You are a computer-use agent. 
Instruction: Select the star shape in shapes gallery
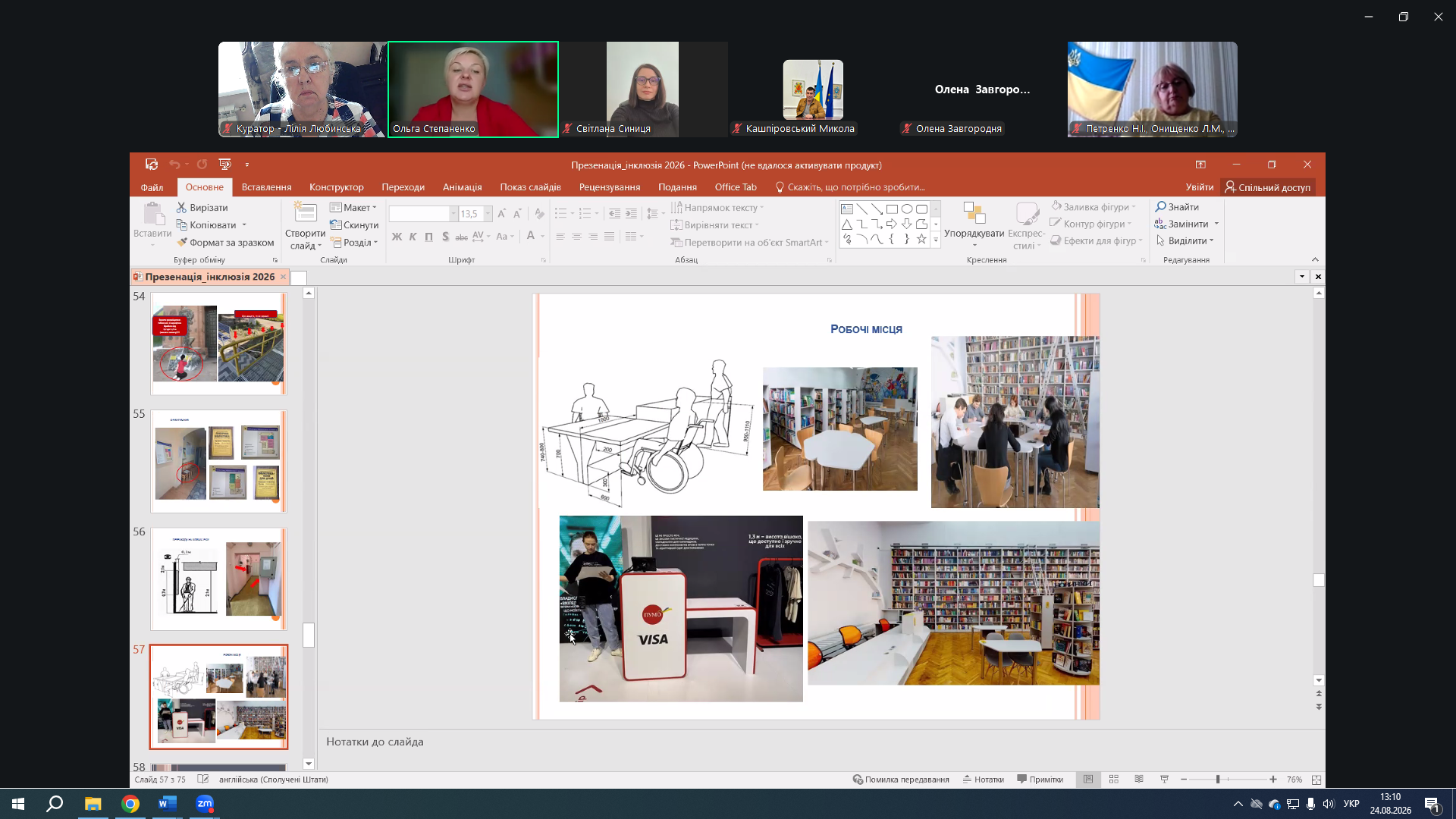(x=921, y=239)
